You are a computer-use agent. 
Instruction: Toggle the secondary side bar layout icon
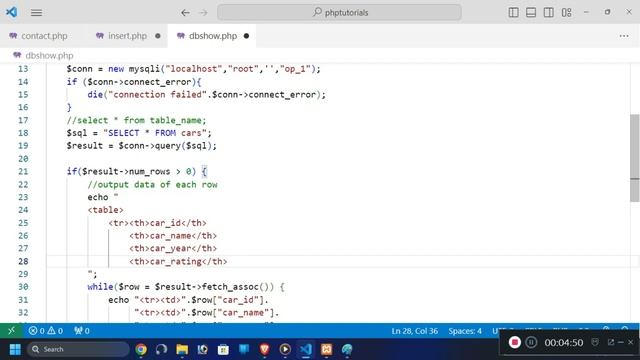click(x=549, y=12)
